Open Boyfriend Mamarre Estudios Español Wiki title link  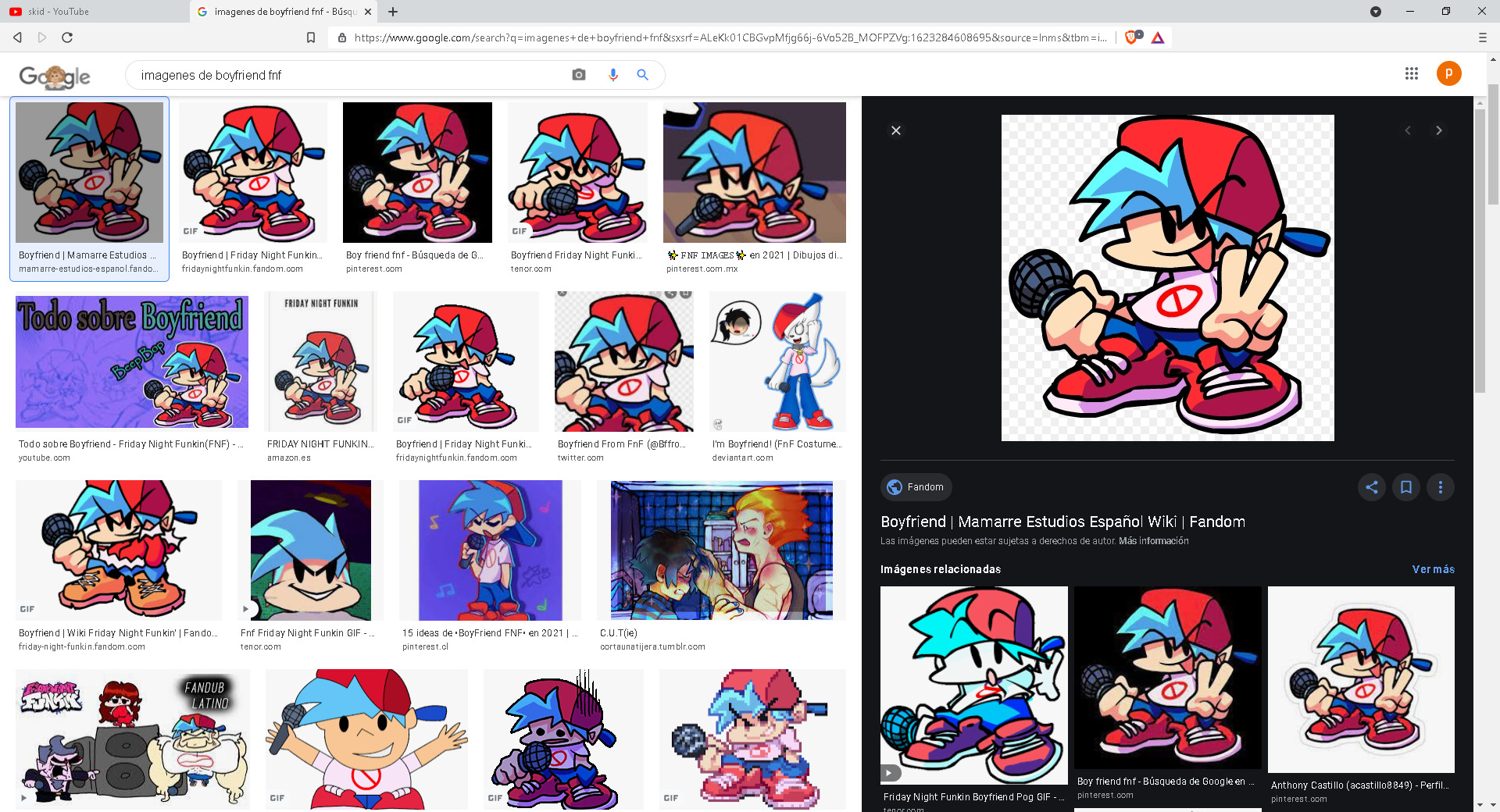[1062, 522]
